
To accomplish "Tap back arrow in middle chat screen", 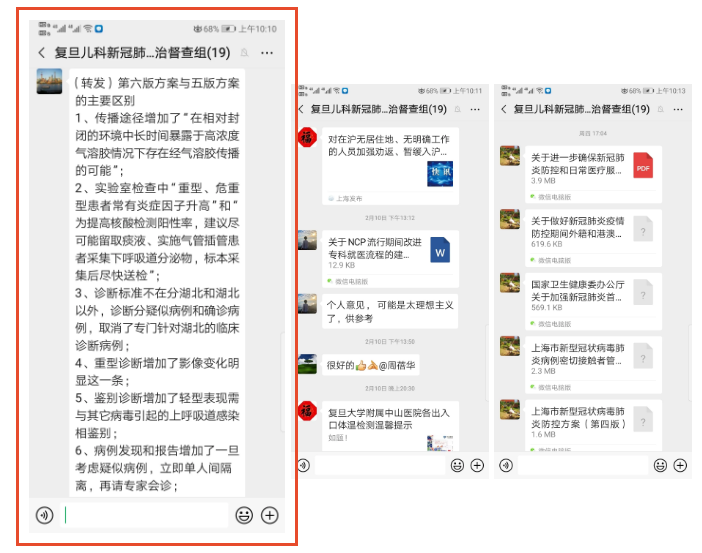I will [301, 109].
